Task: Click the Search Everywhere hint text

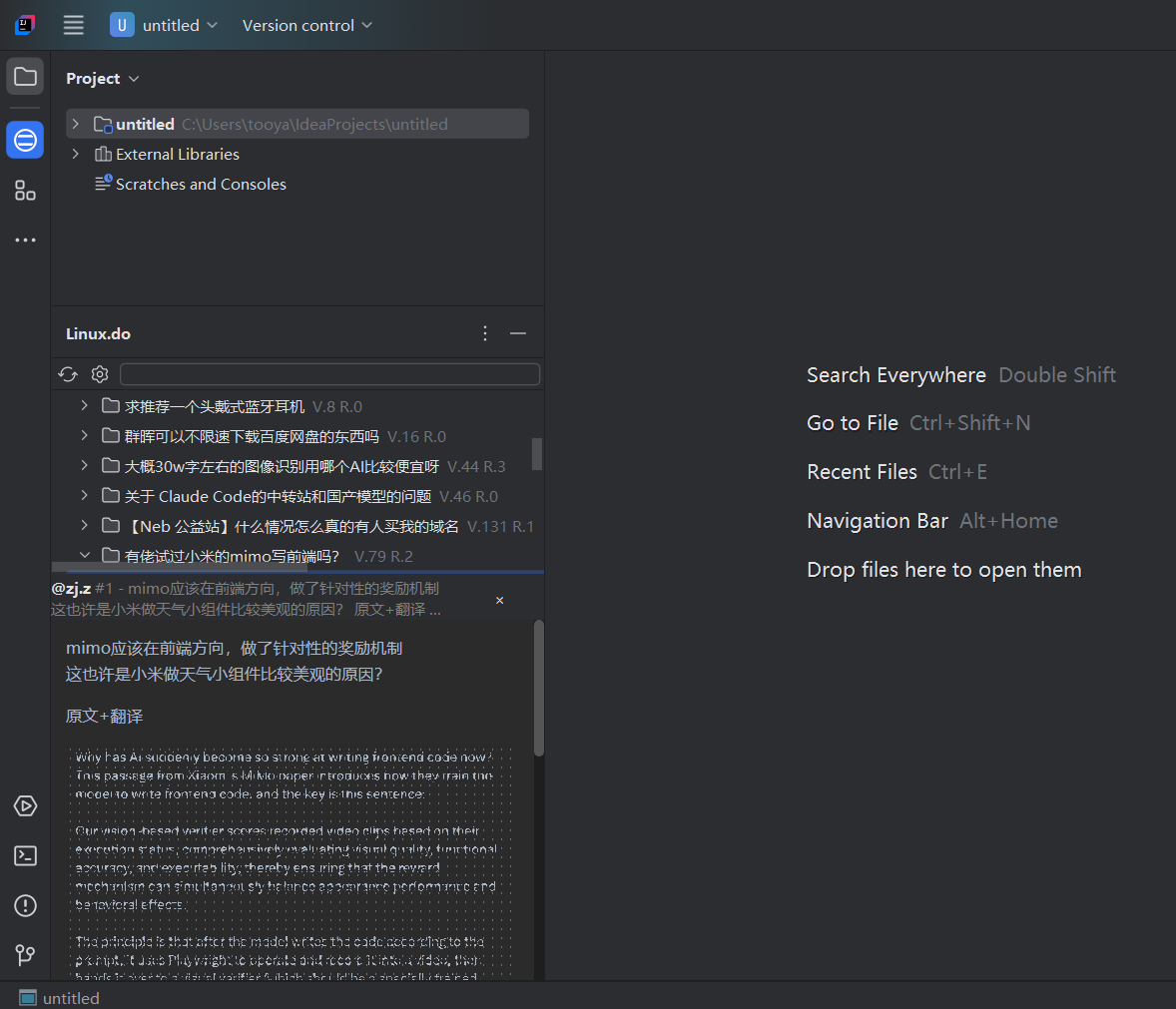Action: click(896, 375)
